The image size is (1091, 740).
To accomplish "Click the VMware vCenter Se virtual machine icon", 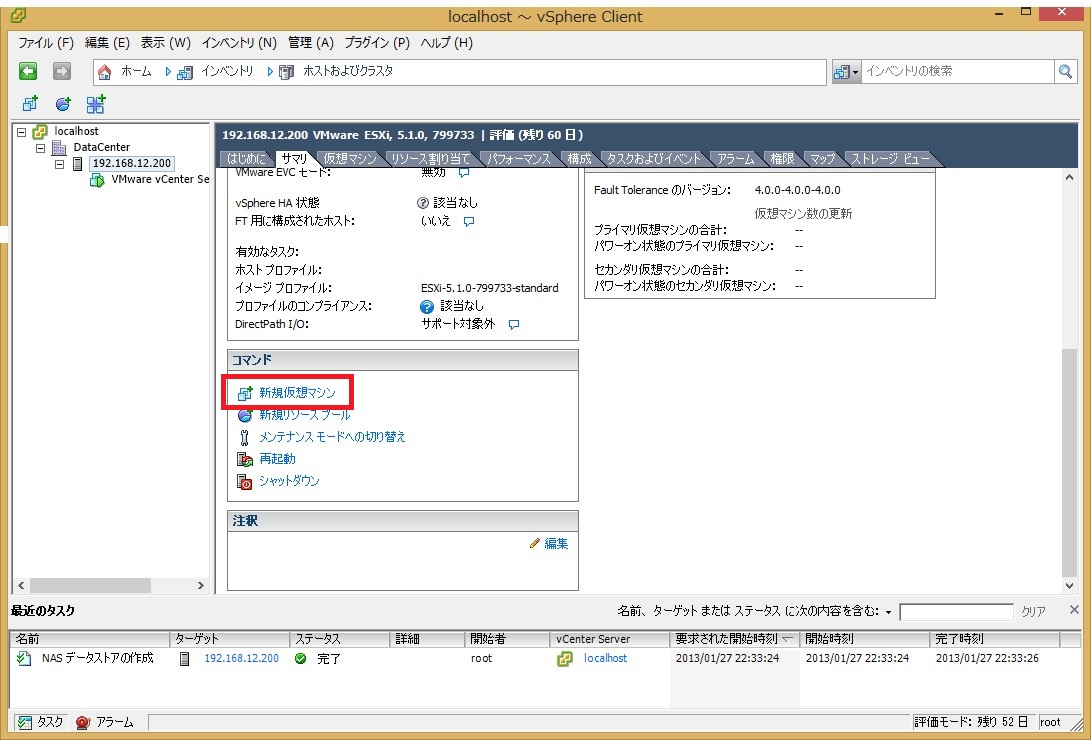I will 97,179.
